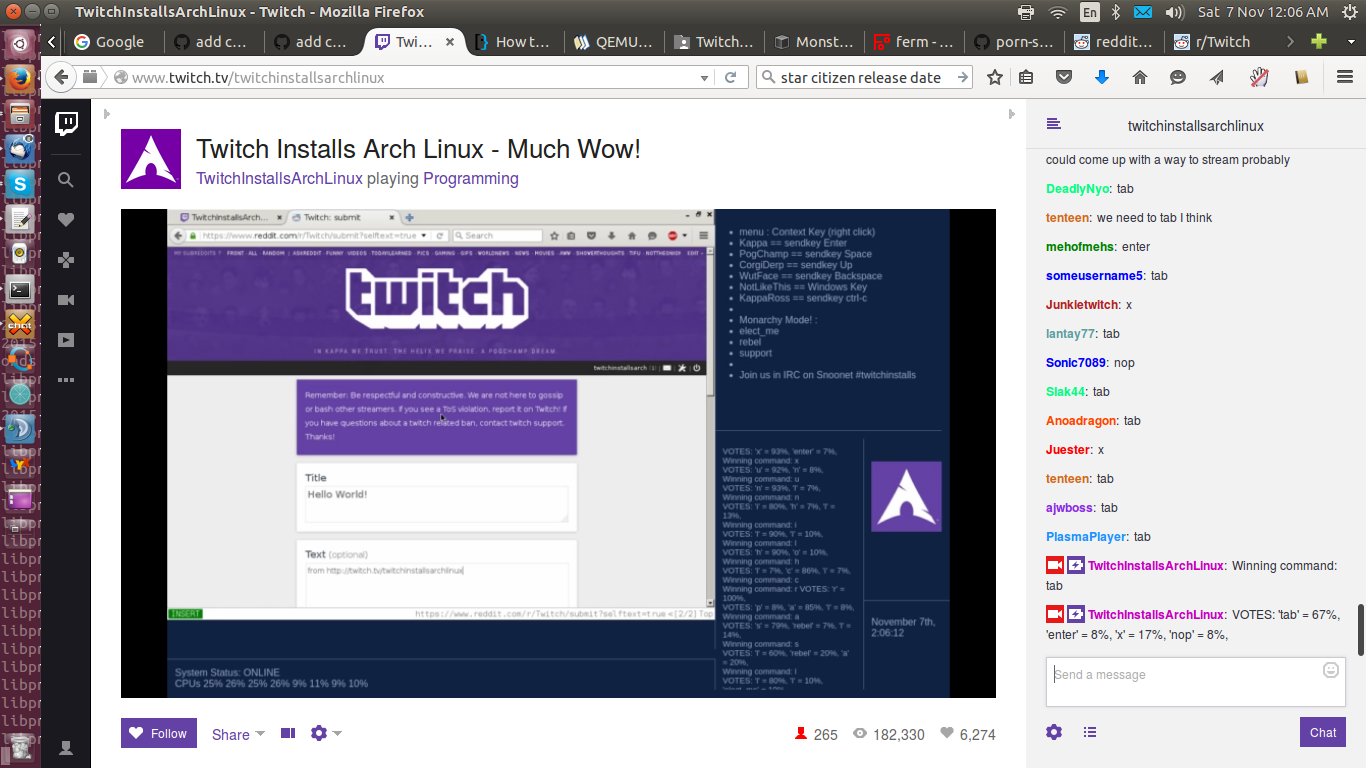Open the Following heart icon in sidebar

(66, 220)
